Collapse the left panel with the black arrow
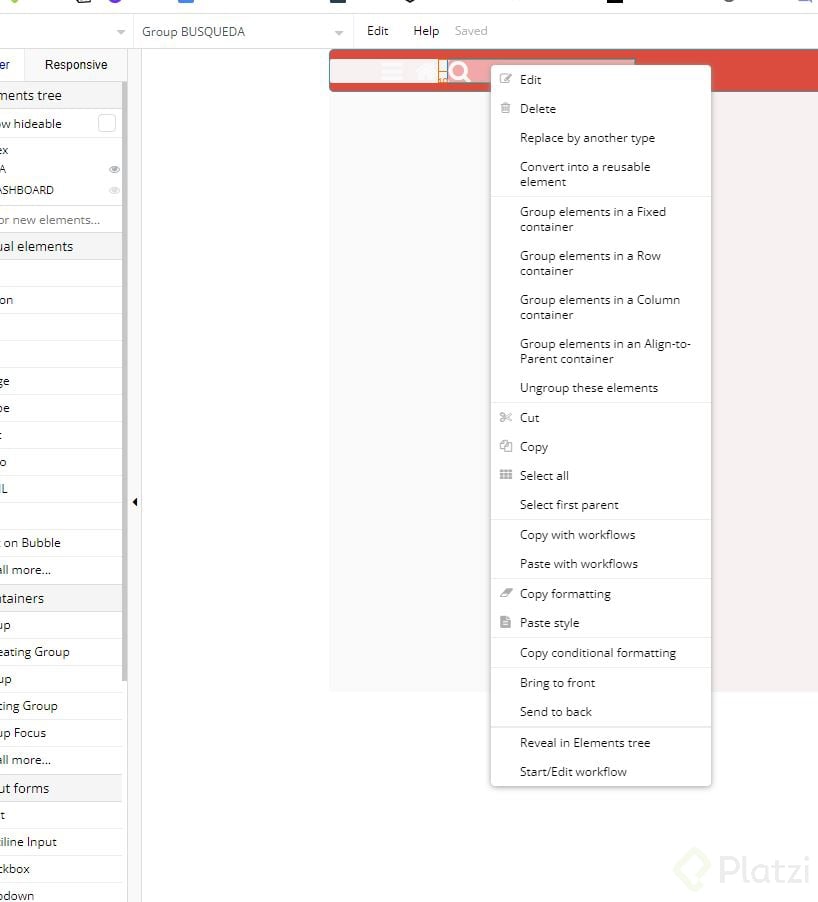This screenshot has width=818, height=902. [x=135, y=502]
